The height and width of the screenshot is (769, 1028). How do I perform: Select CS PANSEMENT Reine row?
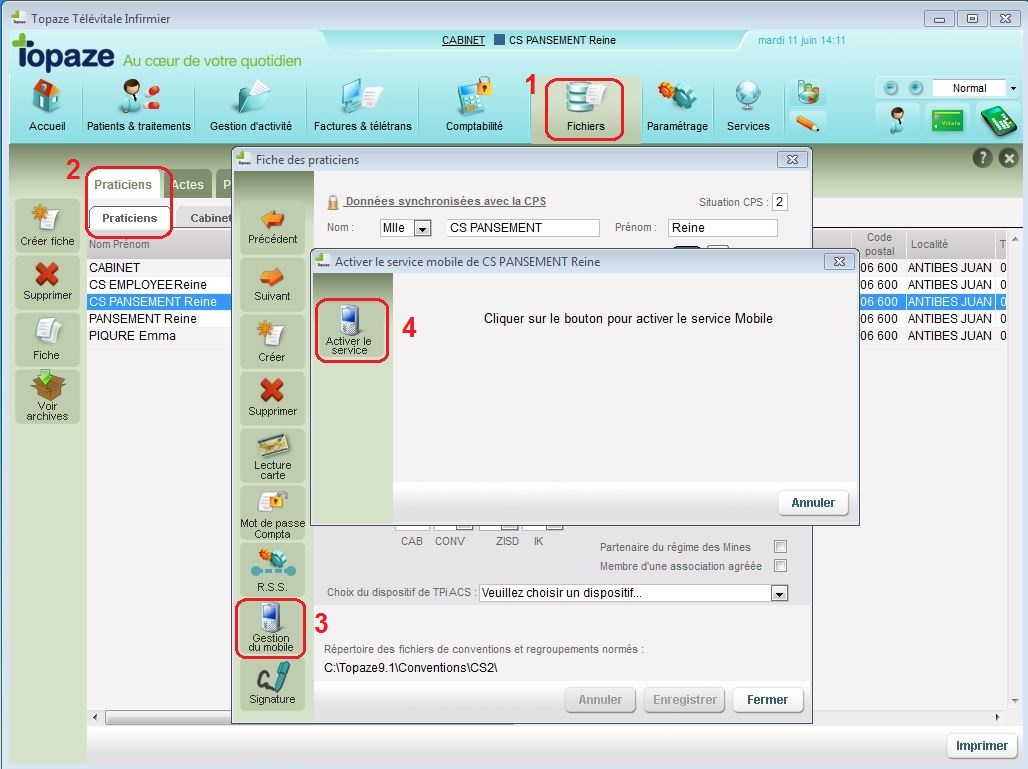(159, 302)
